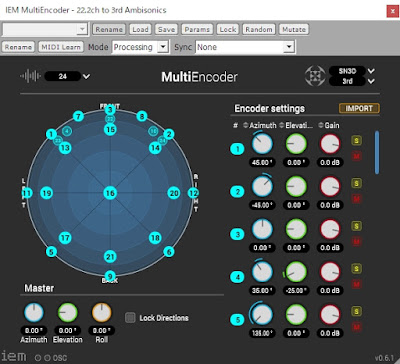This screenshot has width=400, height=364.
Task: Click the OSC status indicator
Action: click(51, 358)
